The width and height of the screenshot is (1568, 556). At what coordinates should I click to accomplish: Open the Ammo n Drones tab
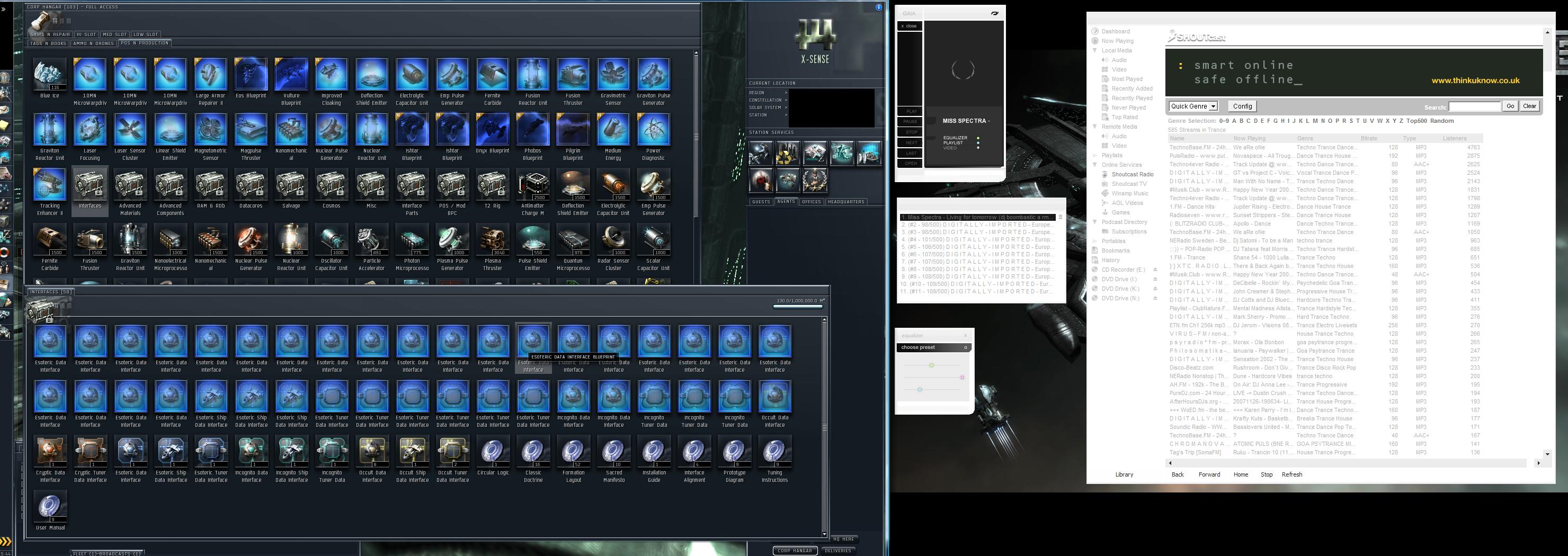pyautogui.click(x=93, y=43)
